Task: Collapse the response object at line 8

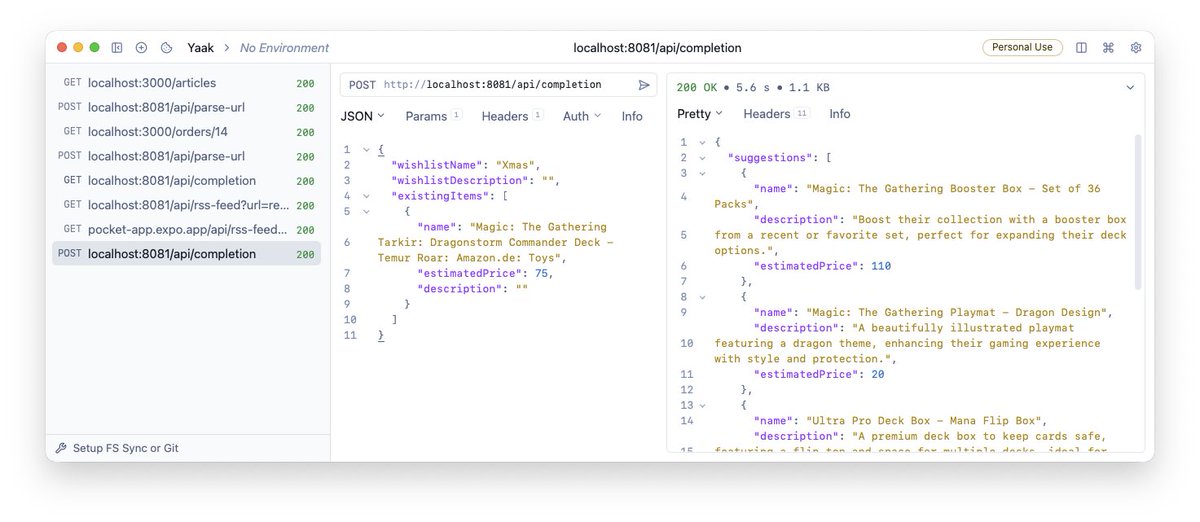Action: tap(703, 297)
